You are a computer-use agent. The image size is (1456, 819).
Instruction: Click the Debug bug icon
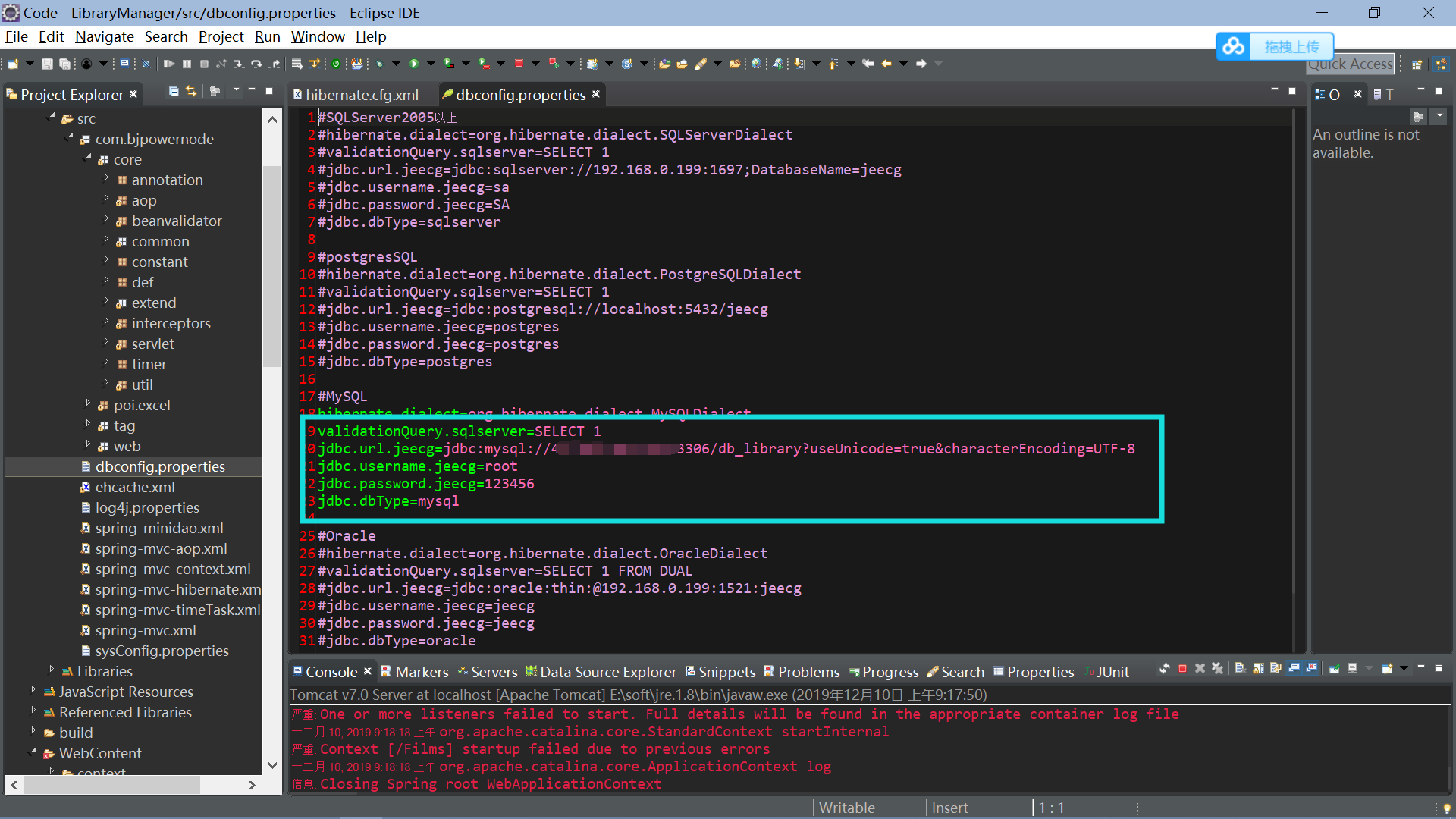coord(379,64)
